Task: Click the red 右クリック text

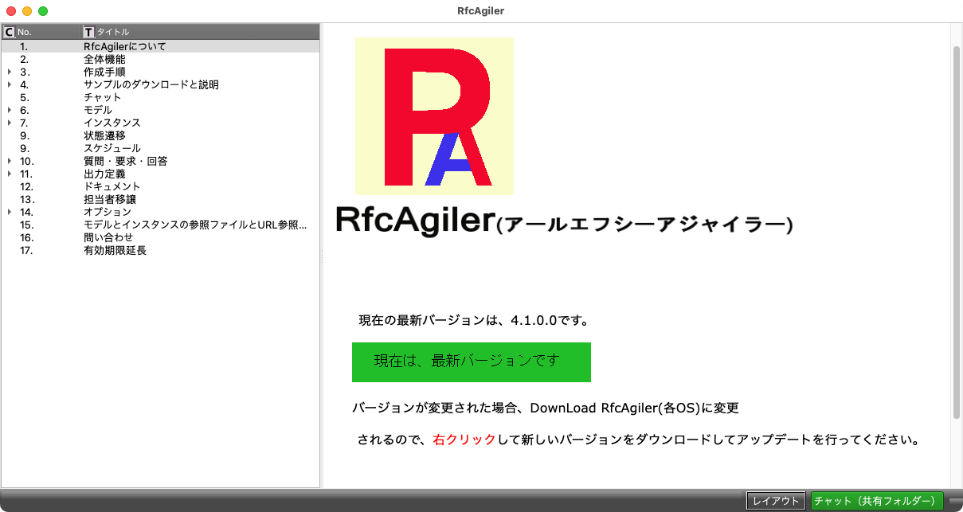Action: click(x=464, y=440)
